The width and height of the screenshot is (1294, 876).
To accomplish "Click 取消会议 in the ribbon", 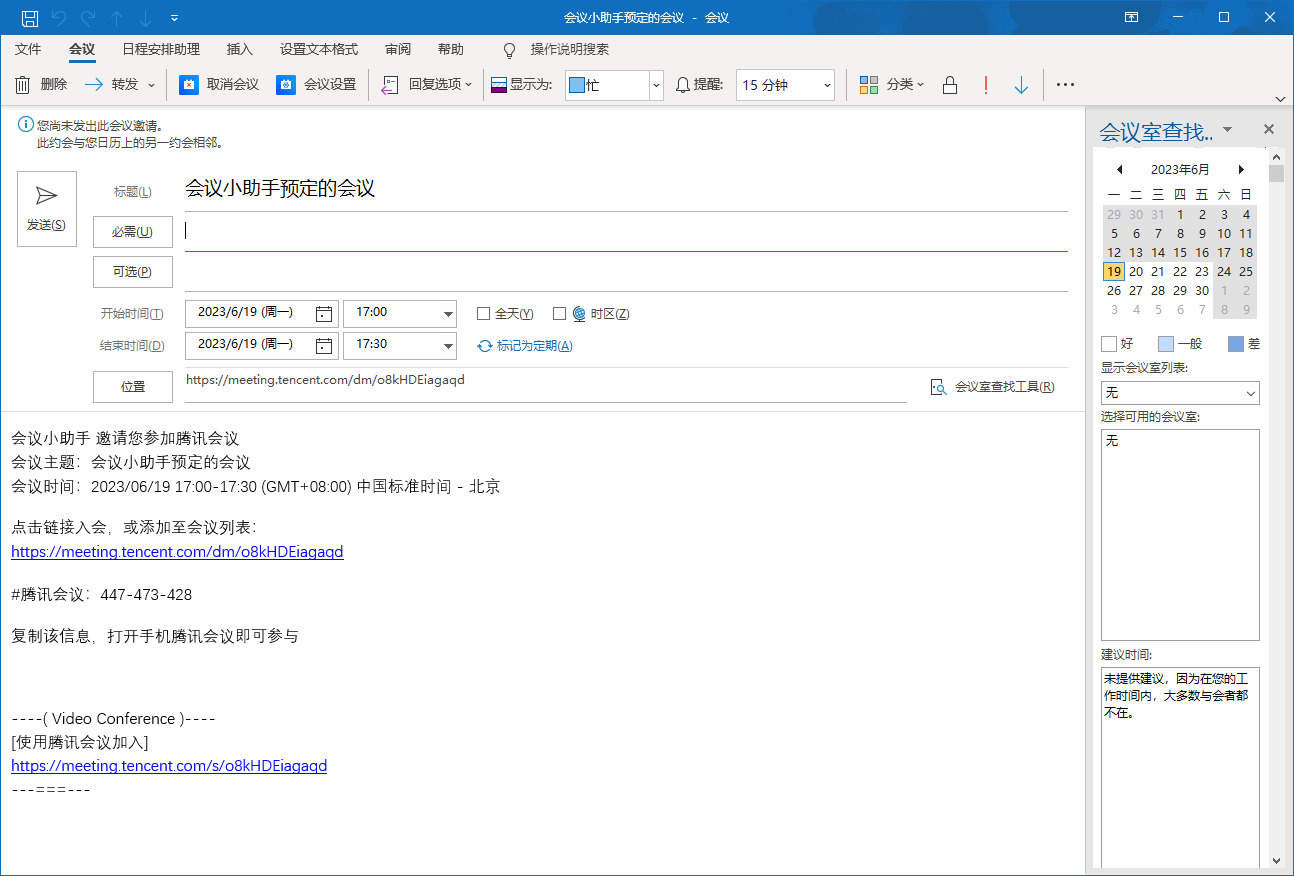I will (219, 85).
